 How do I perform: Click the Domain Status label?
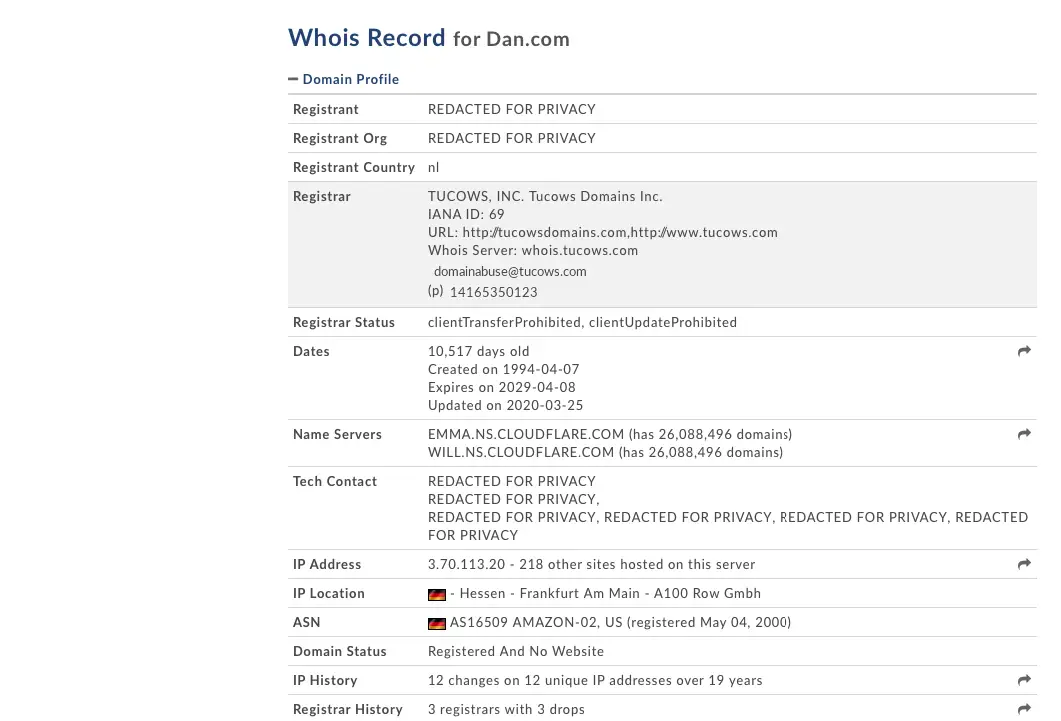click(x=340, y=651)
